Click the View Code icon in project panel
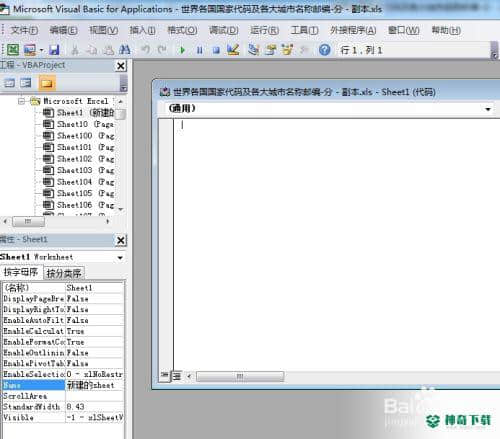Screen dimensions: 500x439 [x=9, y=83]
